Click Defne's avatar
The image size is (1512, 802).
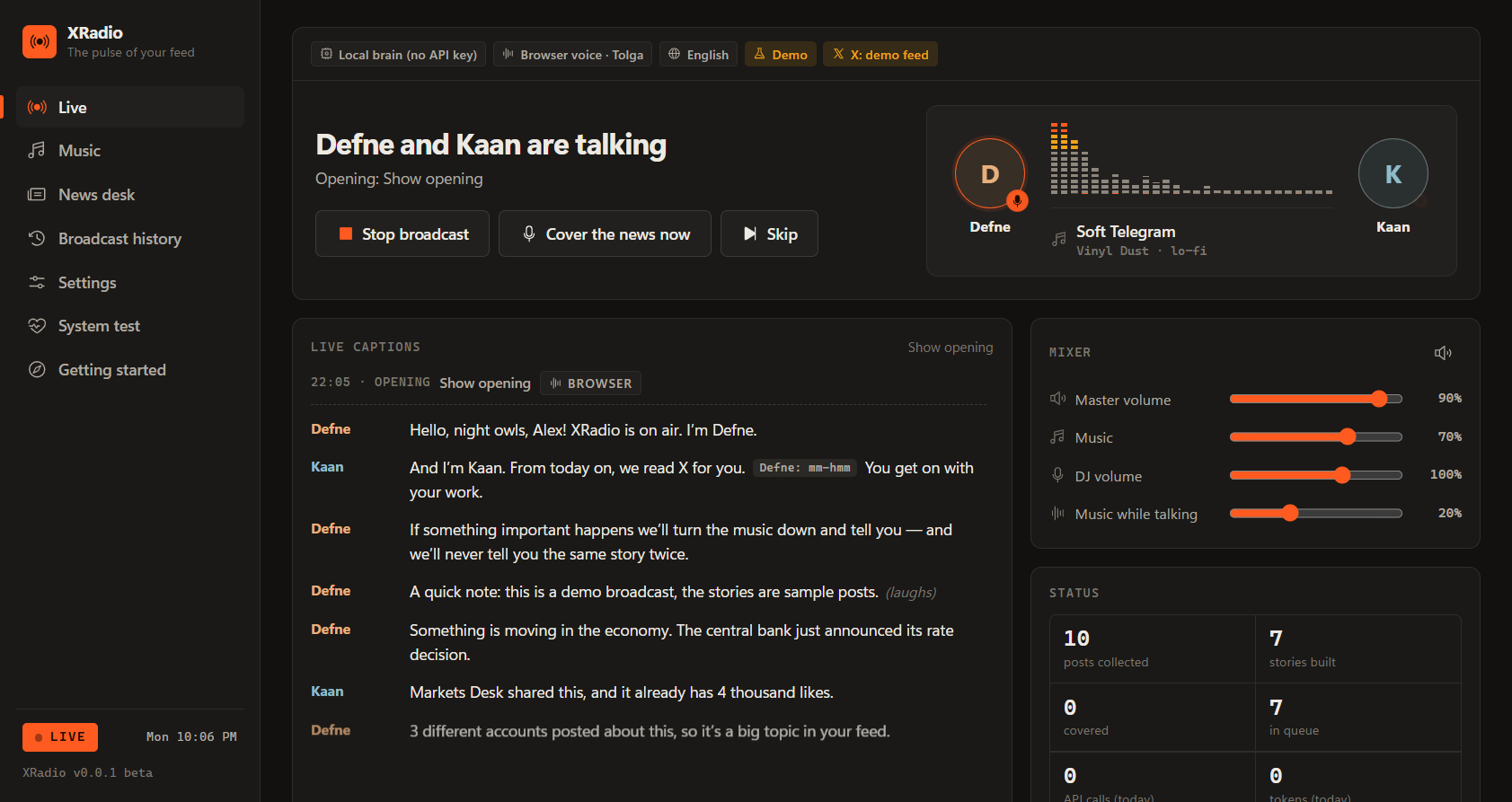pyautogui.click(x=990, y=174)
